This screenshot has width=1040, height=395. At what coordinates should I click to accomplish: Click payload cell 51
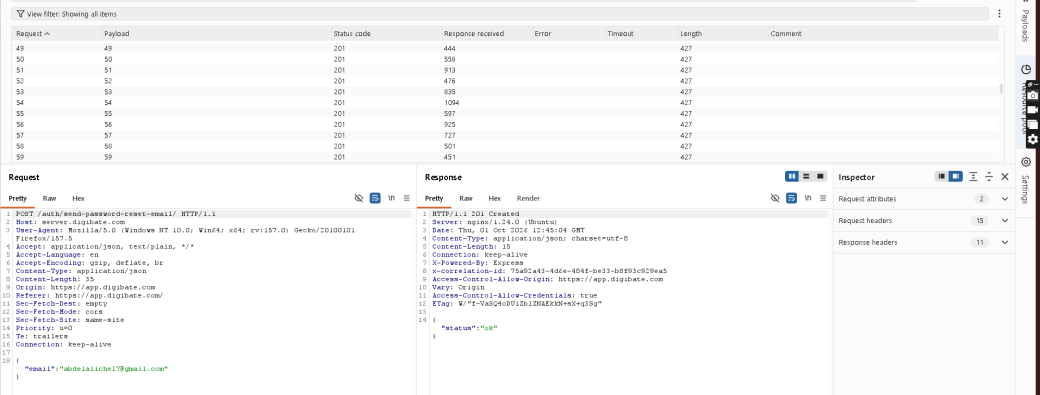[108, 70]
